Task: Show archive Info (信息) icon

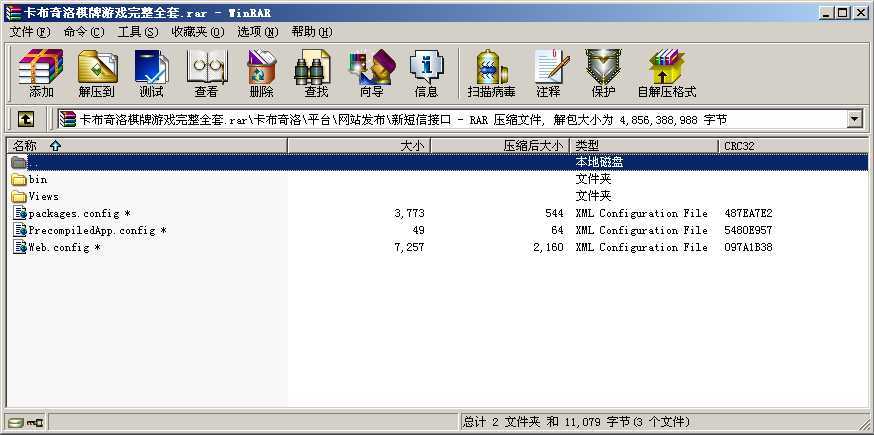Action: click(x=426, y=72)
